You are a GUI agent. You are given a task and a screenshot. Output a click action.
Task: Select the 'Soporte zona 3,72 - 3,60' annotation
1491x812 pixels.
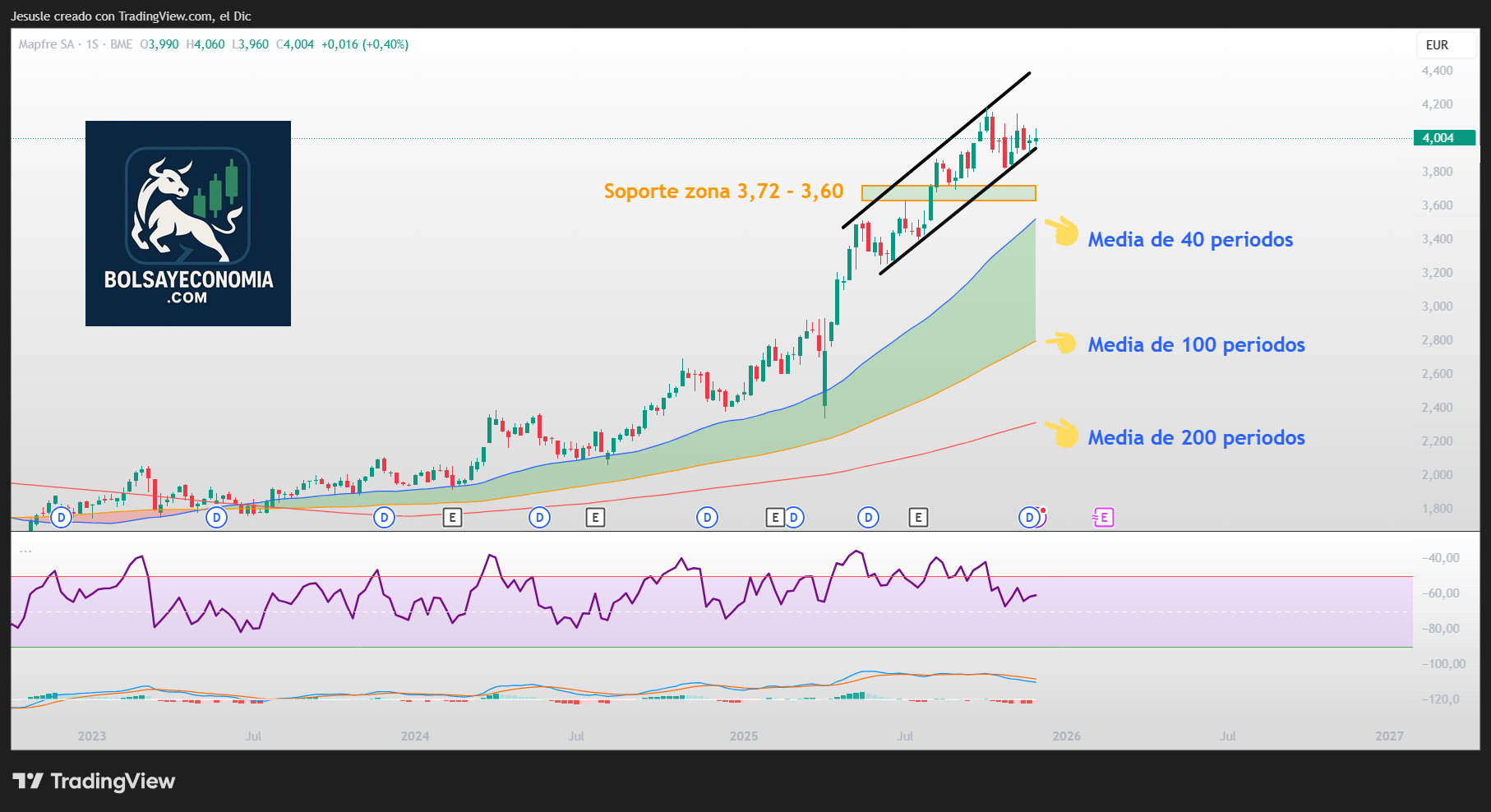[x=723, y=191]
